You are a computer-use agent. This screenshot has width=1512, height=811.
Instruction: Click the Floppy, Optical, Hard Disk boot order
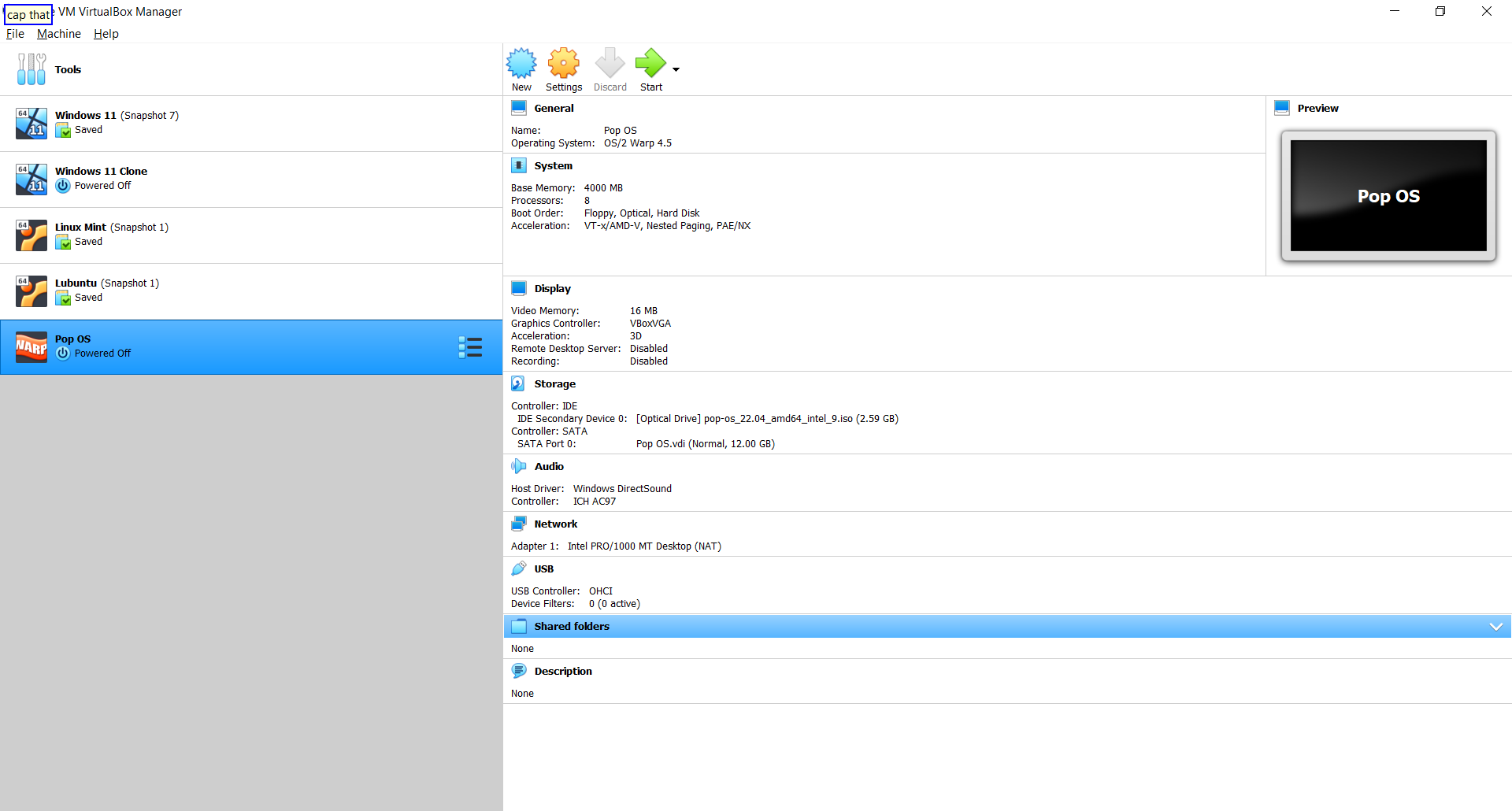(642, 213)
